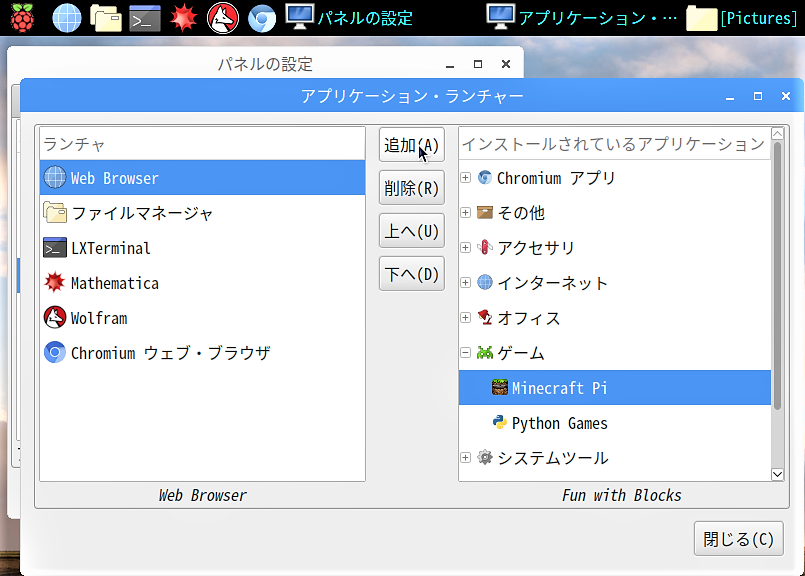Click the Chromium アプリ category icon
The height and width of the screenshot is (576, 805).
[x=485, y=178]
